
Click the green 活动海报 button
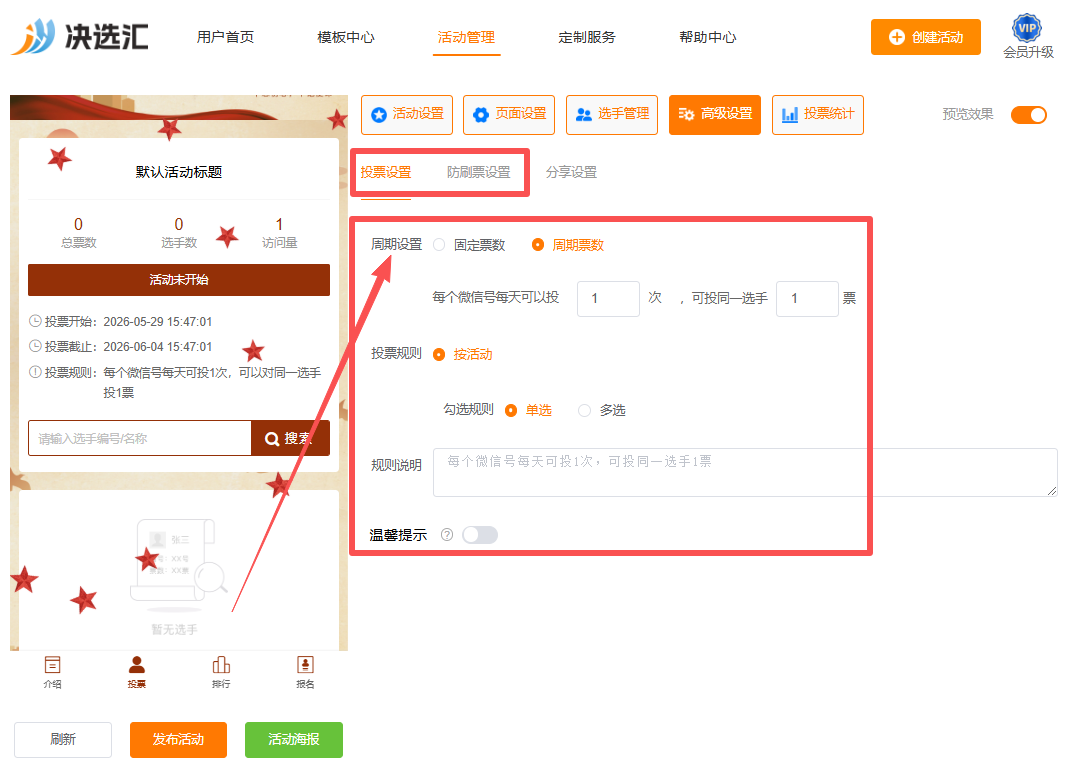pyautogui.click(x=294, y=740)
